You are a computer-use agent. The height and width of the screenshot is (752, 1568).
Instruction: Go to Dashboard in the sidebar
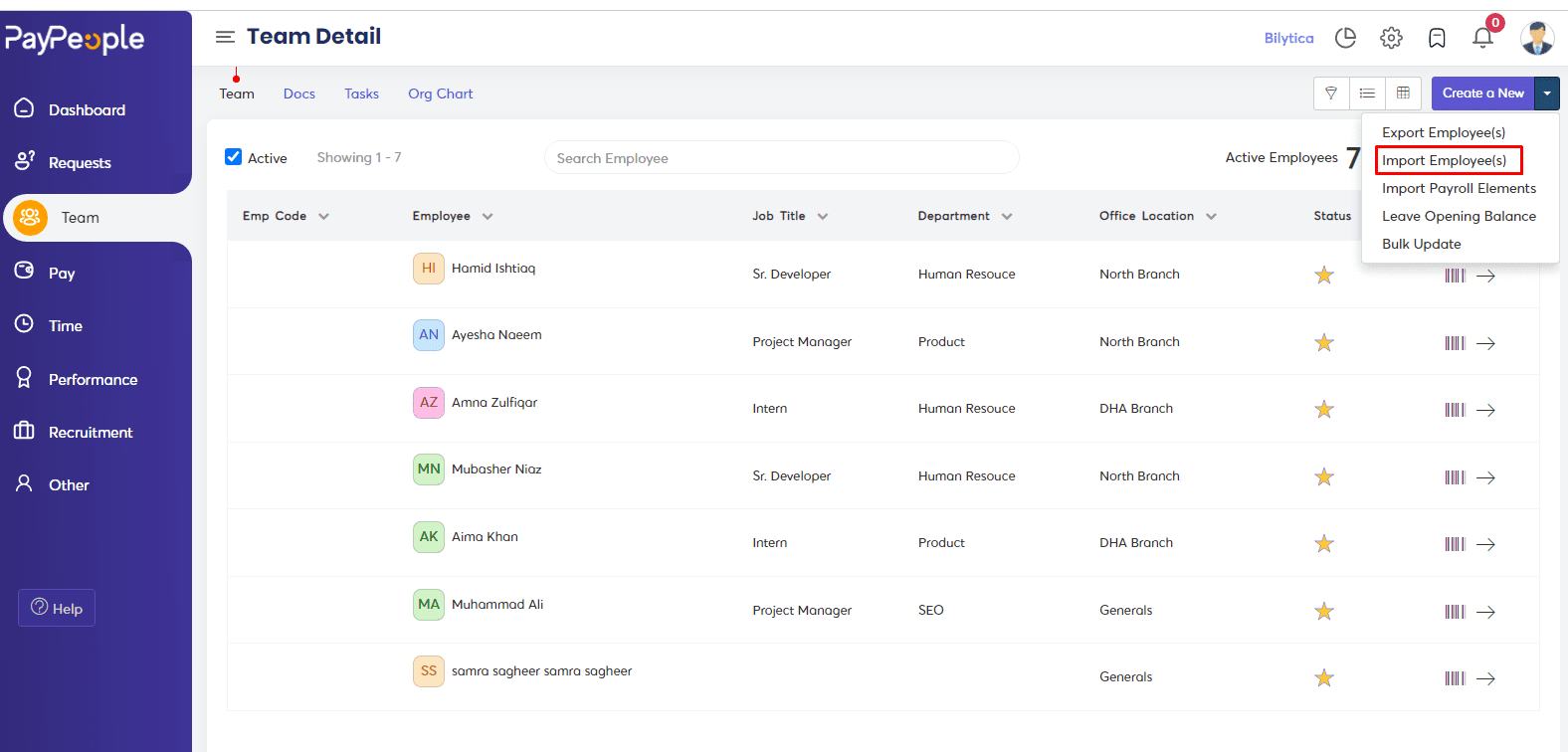click(87, 109)
